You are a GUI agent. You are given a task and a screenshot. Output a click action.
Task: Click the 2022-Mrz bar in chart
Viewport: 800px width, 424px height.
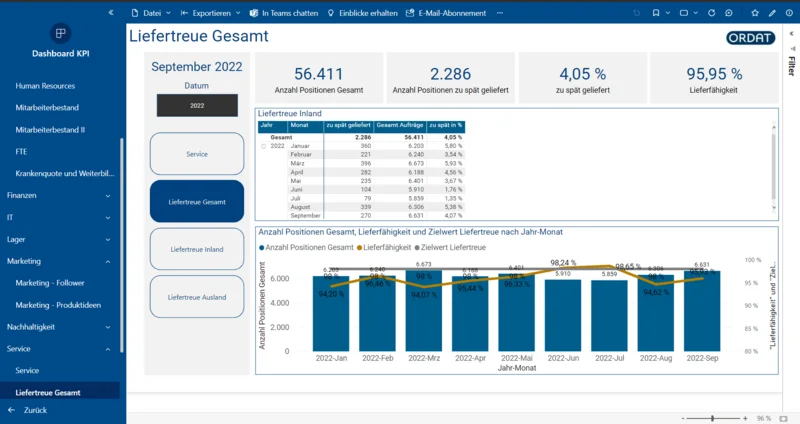[423, 310]
